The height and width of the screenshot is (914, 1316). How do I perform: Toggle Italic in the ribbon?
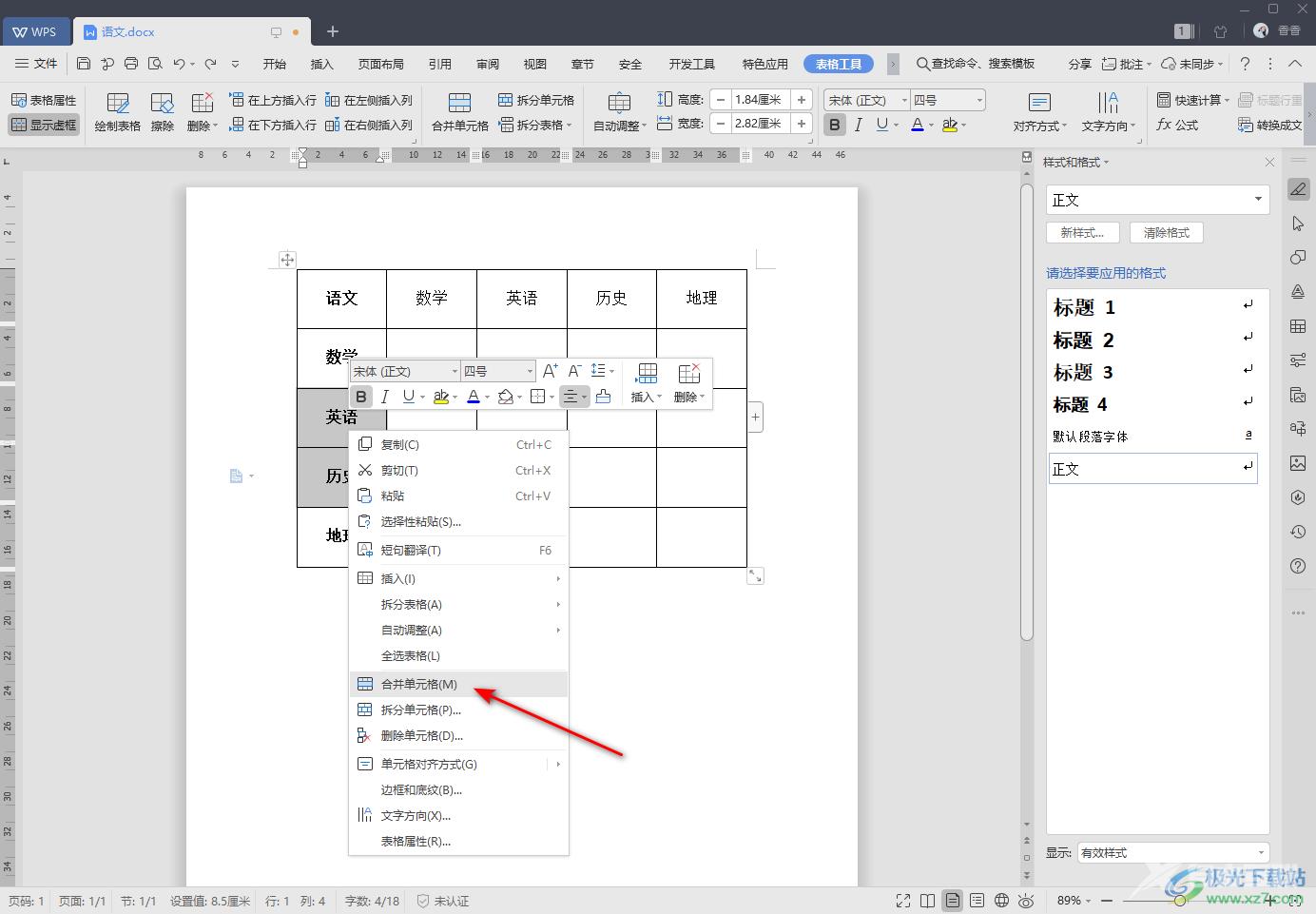859,125
